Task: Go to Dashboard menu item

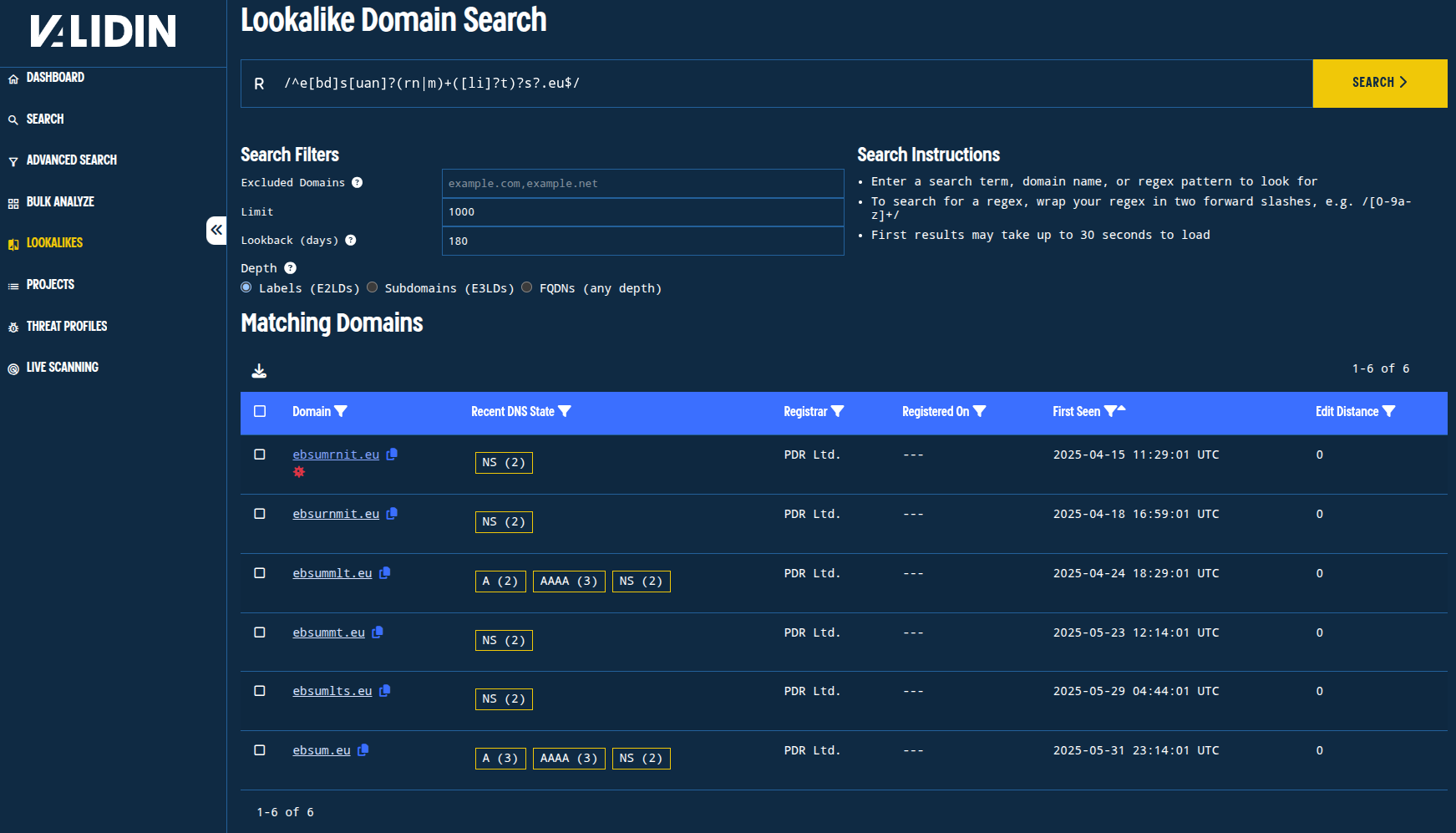Action: pyautogui.click(x=55, y=78)
